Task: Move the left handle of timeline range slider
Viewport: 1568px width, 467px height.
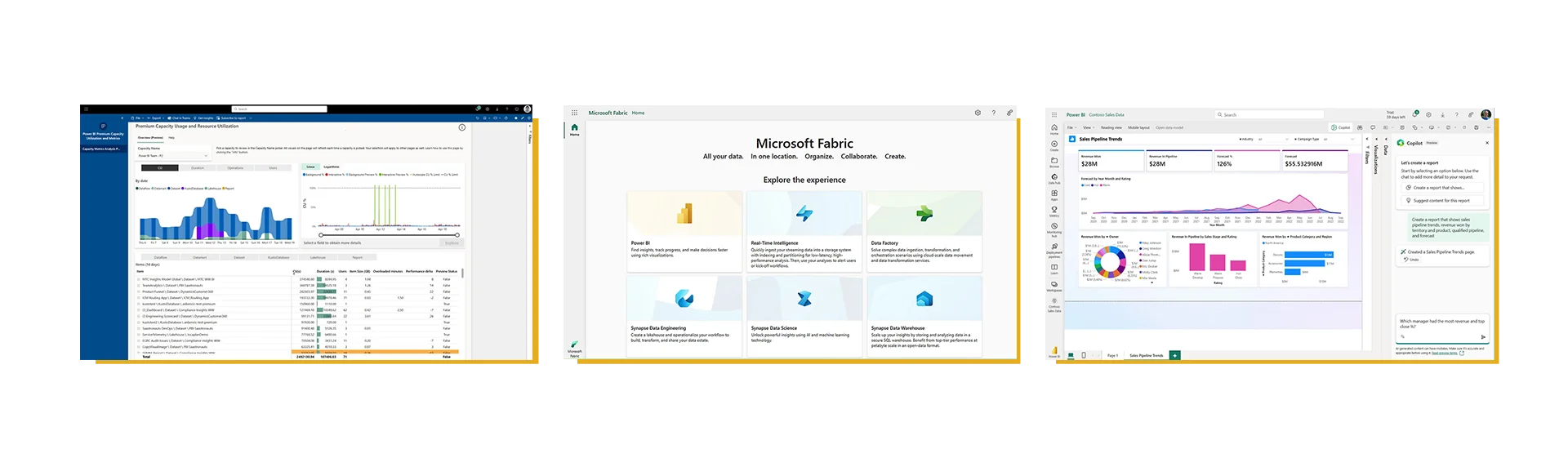Action: click(x=321, y=235)
